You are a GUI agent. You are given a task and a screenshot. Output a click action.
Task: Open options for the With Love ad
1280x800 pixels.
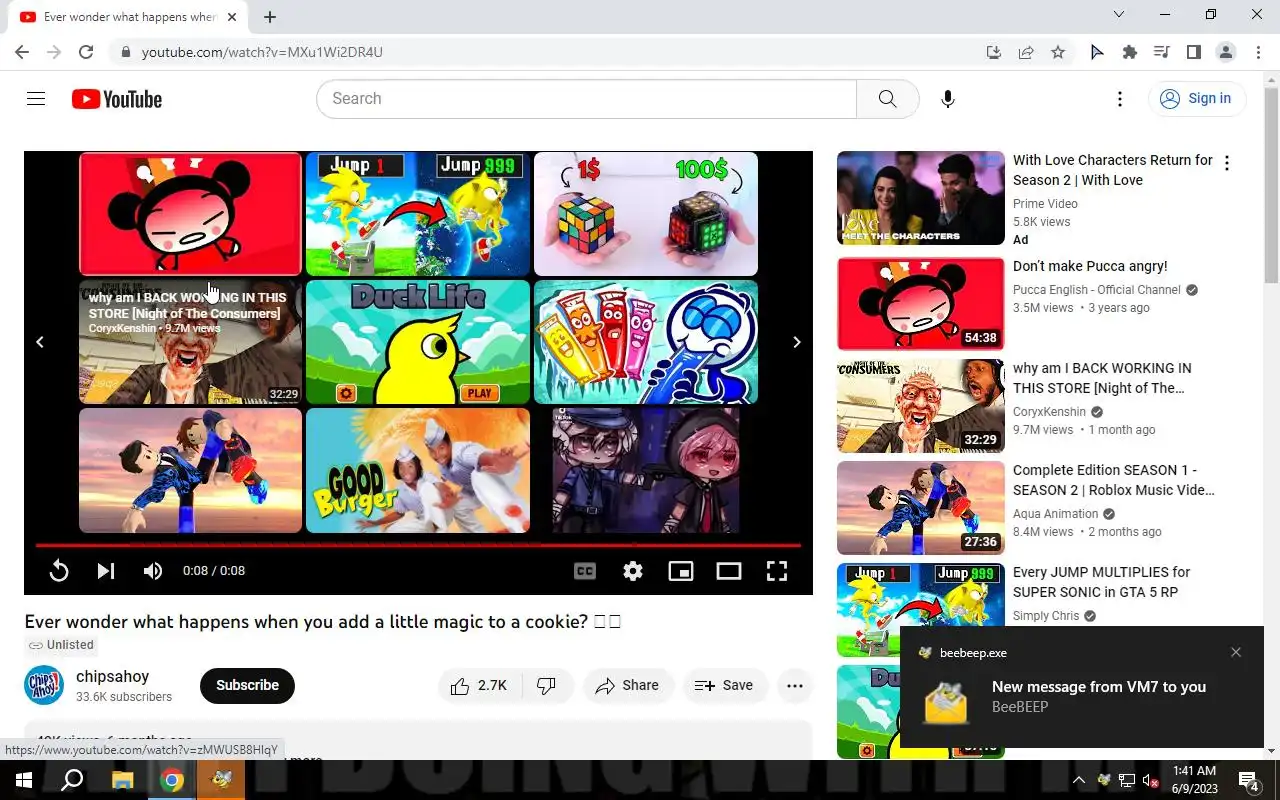click(x=1227, y=163)
